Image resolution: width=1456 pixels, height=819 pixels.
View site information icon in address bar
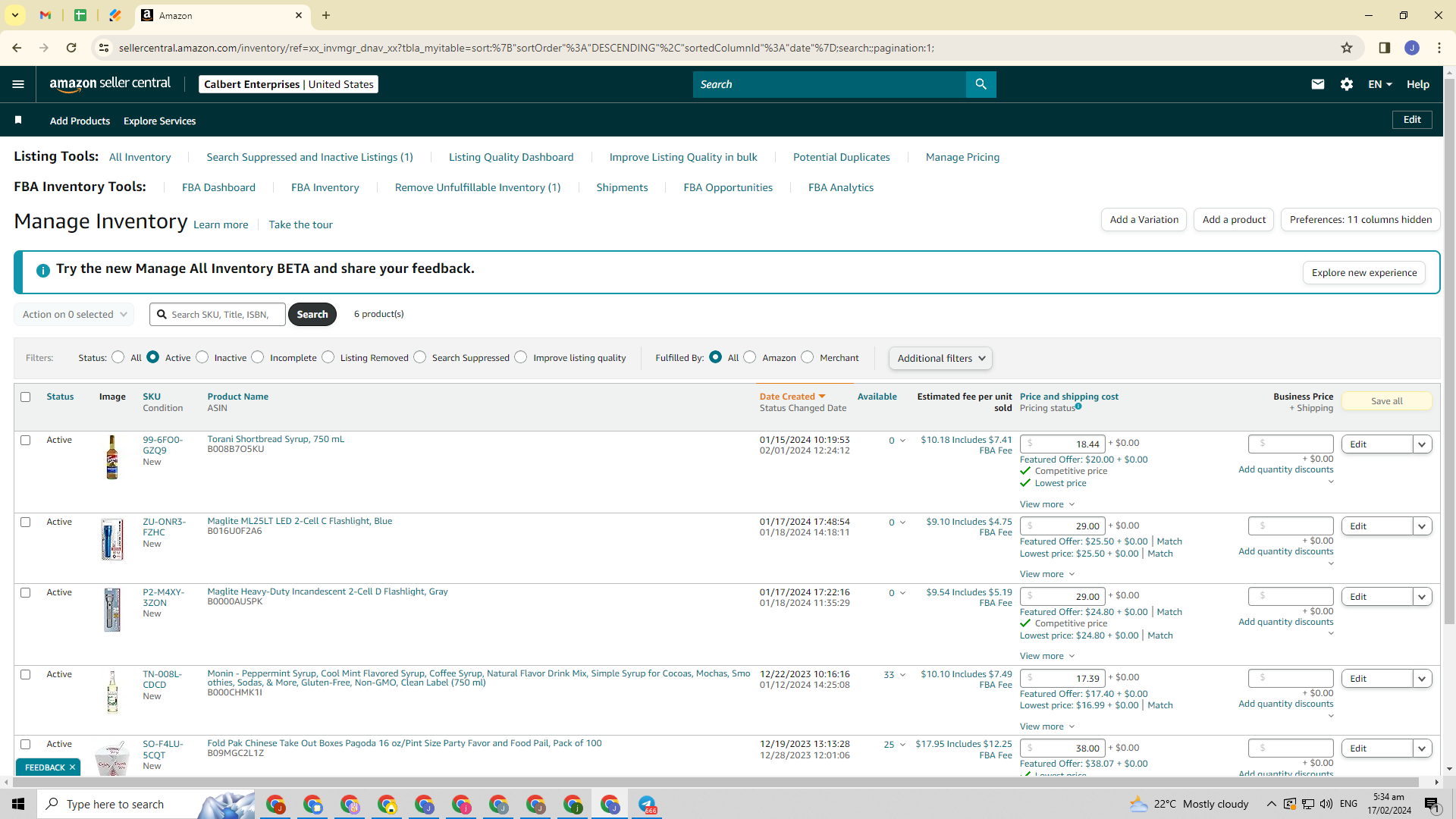(x=104, y=48)
